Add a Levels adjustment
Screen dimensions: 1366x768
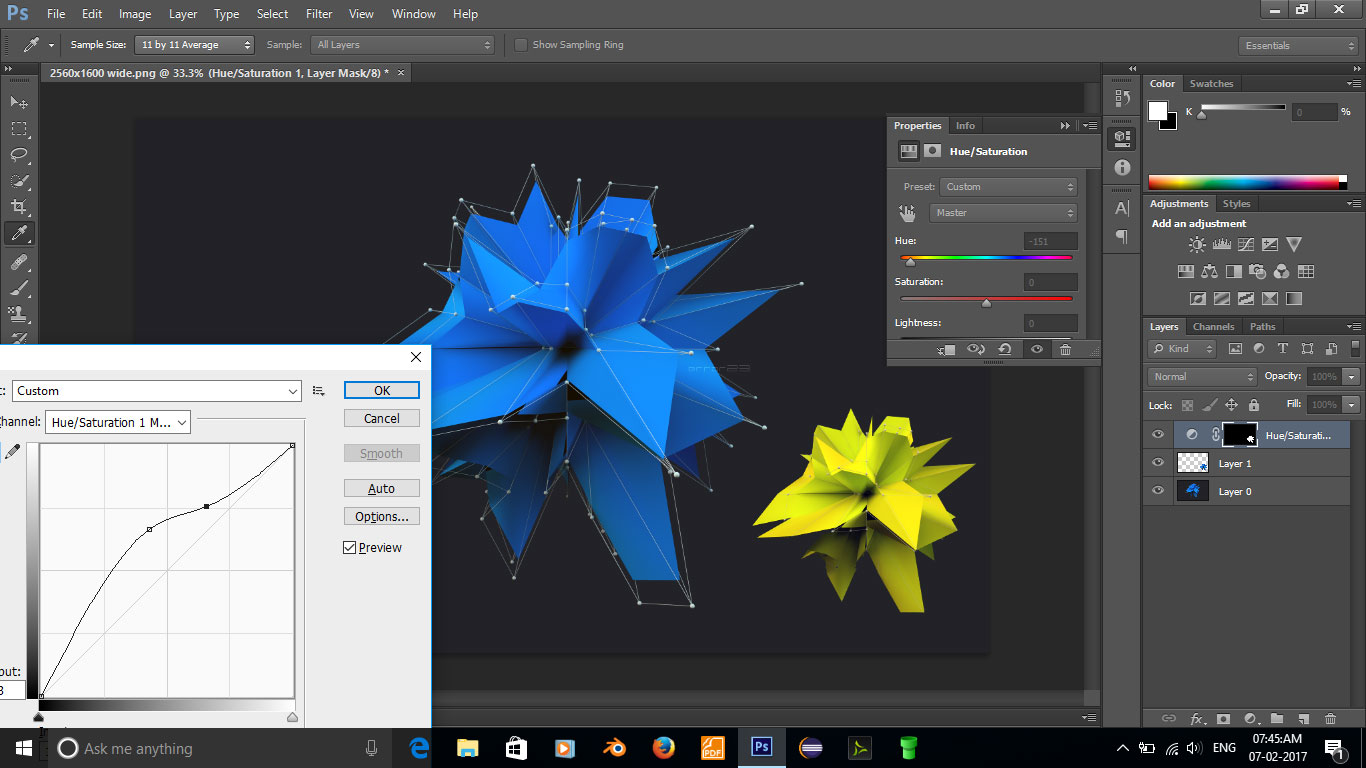(1221, 244)
